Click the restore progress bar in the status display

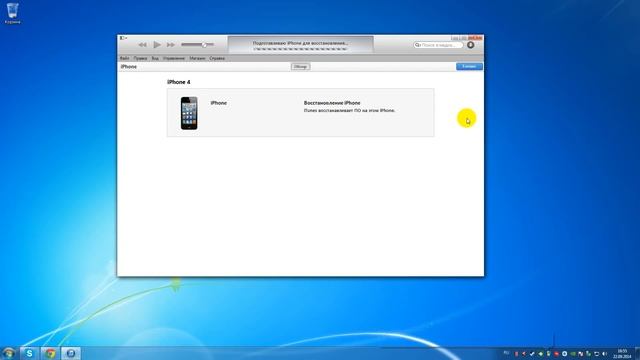click(x=300, y=49)
